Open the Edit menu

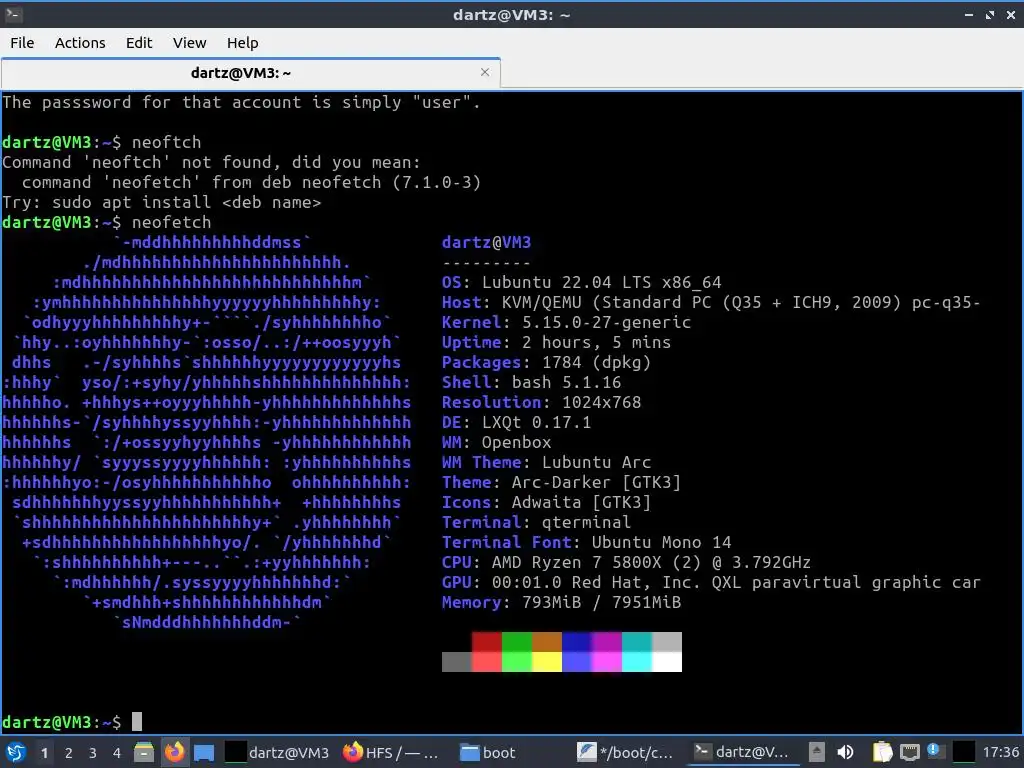click(138, 42)
